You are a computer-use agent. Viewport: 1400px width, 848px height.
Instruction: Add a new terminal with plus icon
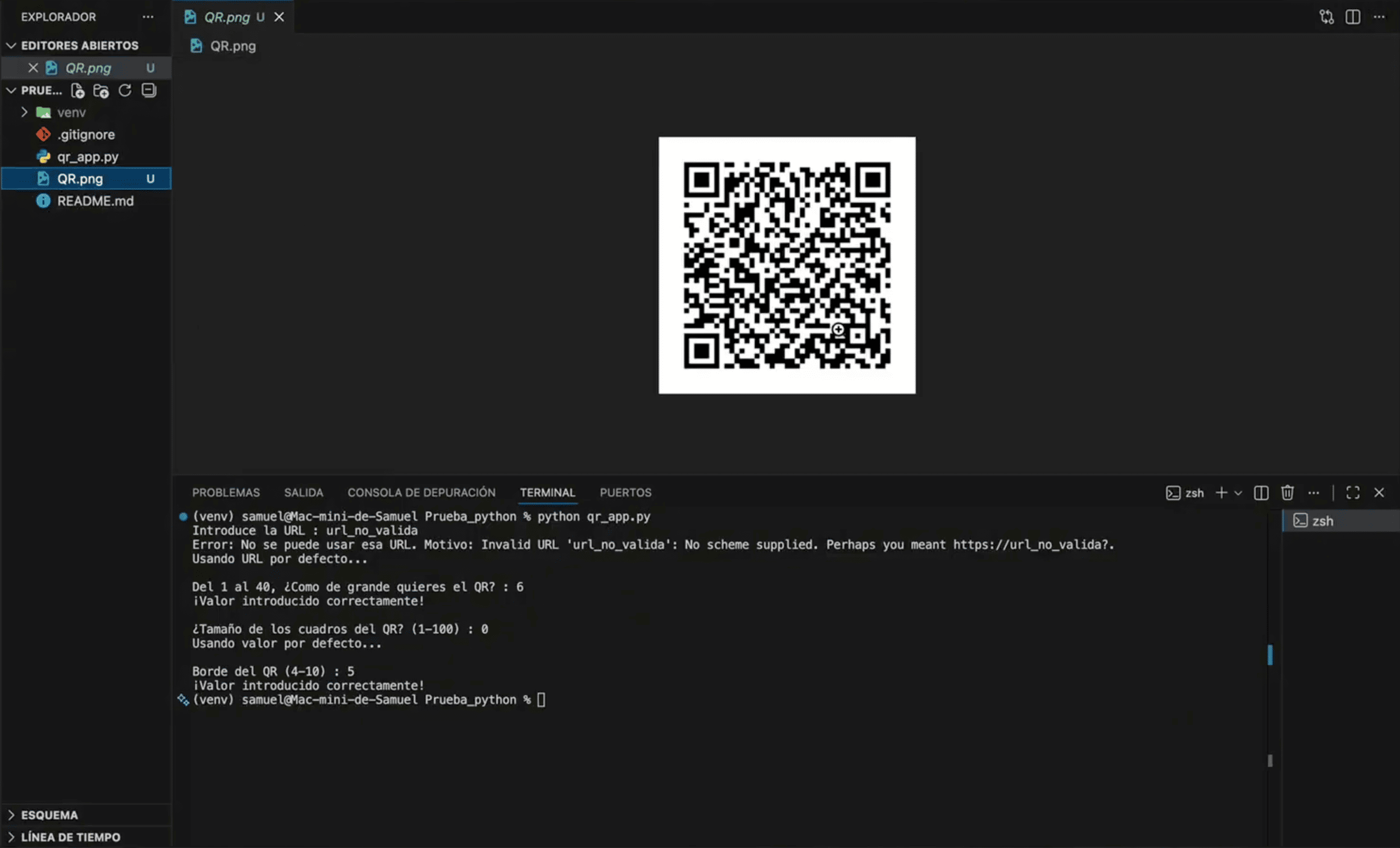click(1221, 493)
